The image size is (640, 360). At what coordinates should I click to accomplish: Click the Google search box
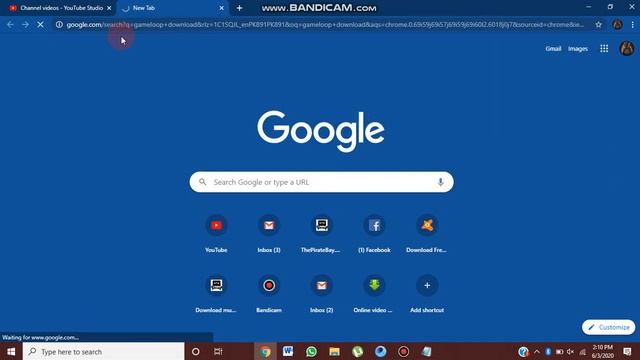(321, 182)
